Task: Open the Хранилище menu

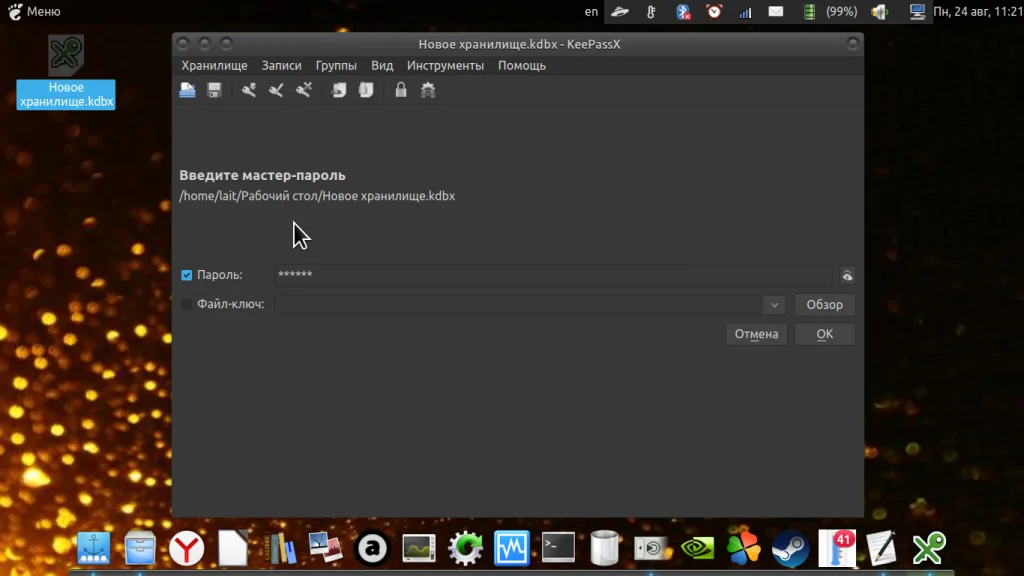Action: (x=214, y=65)
